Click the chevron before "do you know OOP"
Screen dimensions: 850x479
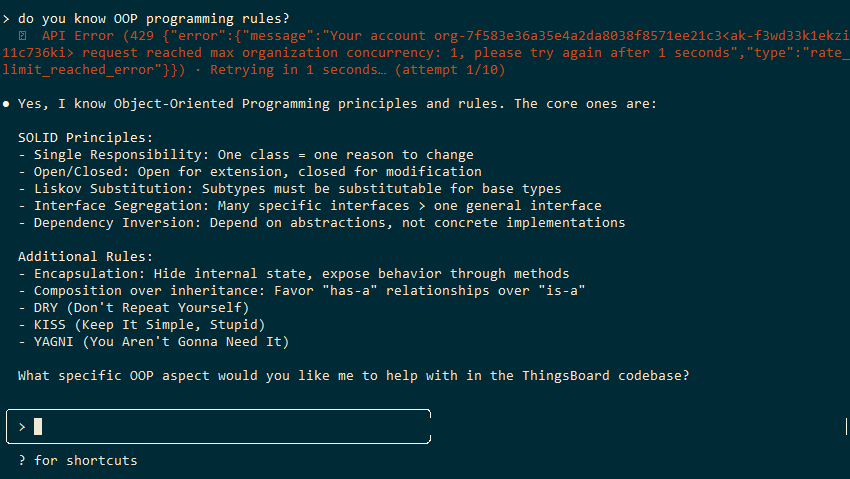[x=7, y=18]
